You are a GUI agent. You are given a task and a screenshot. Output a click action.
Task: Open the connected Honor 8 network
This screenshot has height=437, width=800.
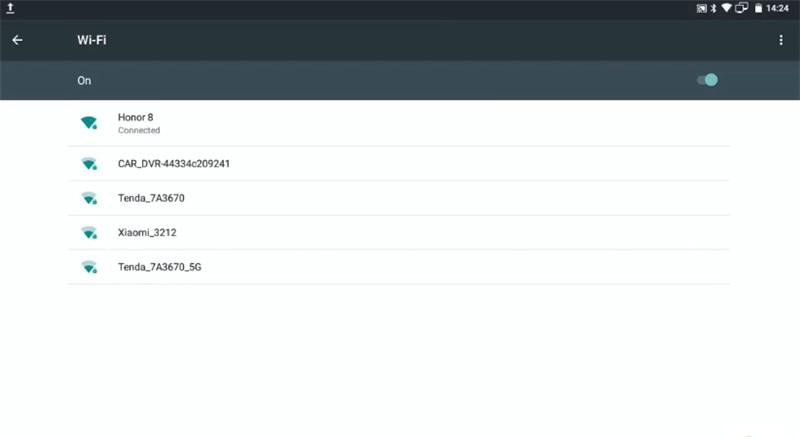coord(399,123)
